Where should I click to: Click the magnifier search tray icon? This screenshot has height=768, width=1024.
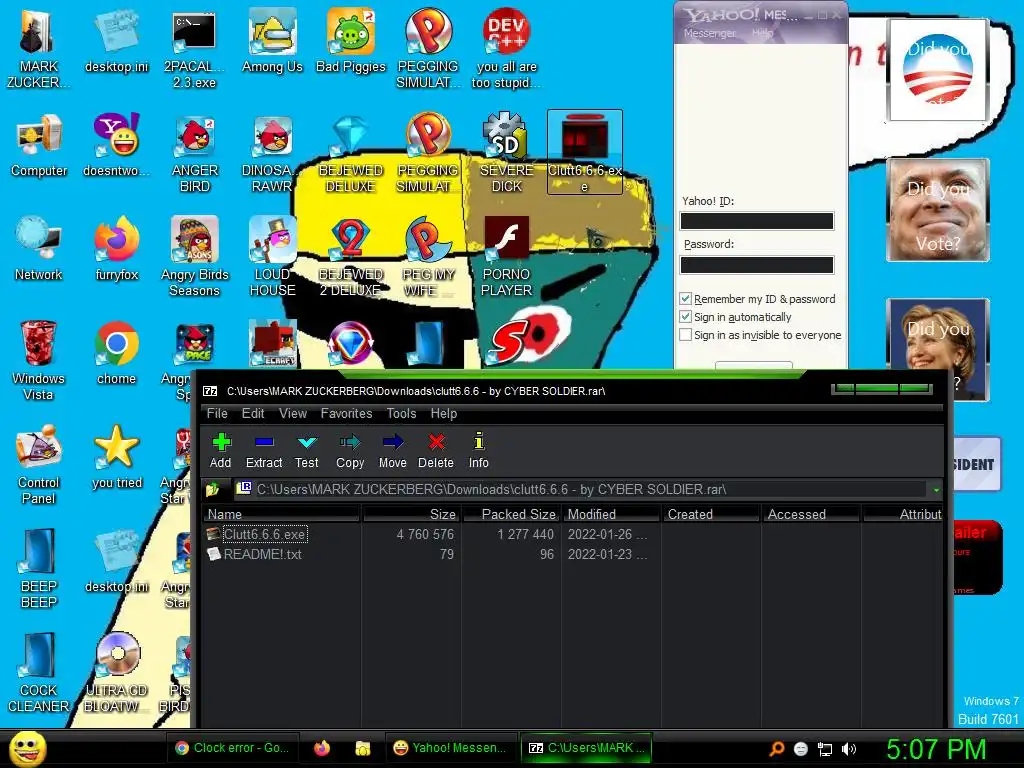(776, 749)
